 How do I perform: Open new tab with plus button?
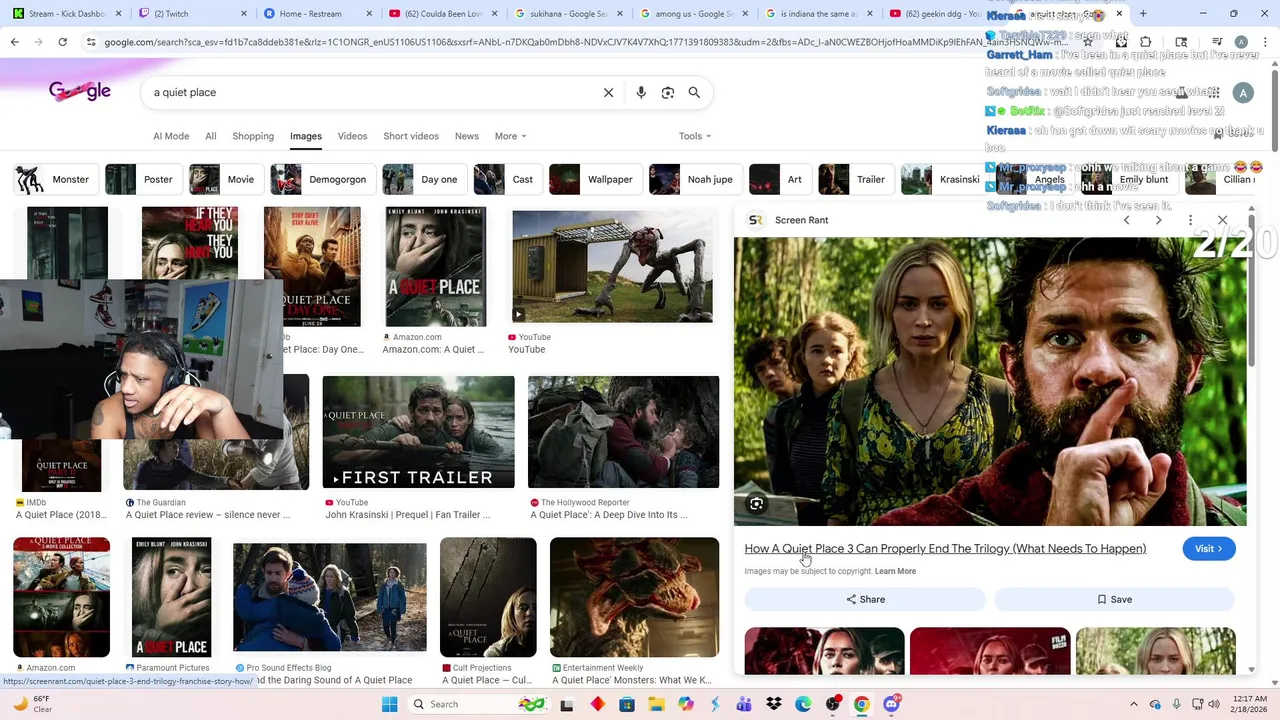point(1143,14)
